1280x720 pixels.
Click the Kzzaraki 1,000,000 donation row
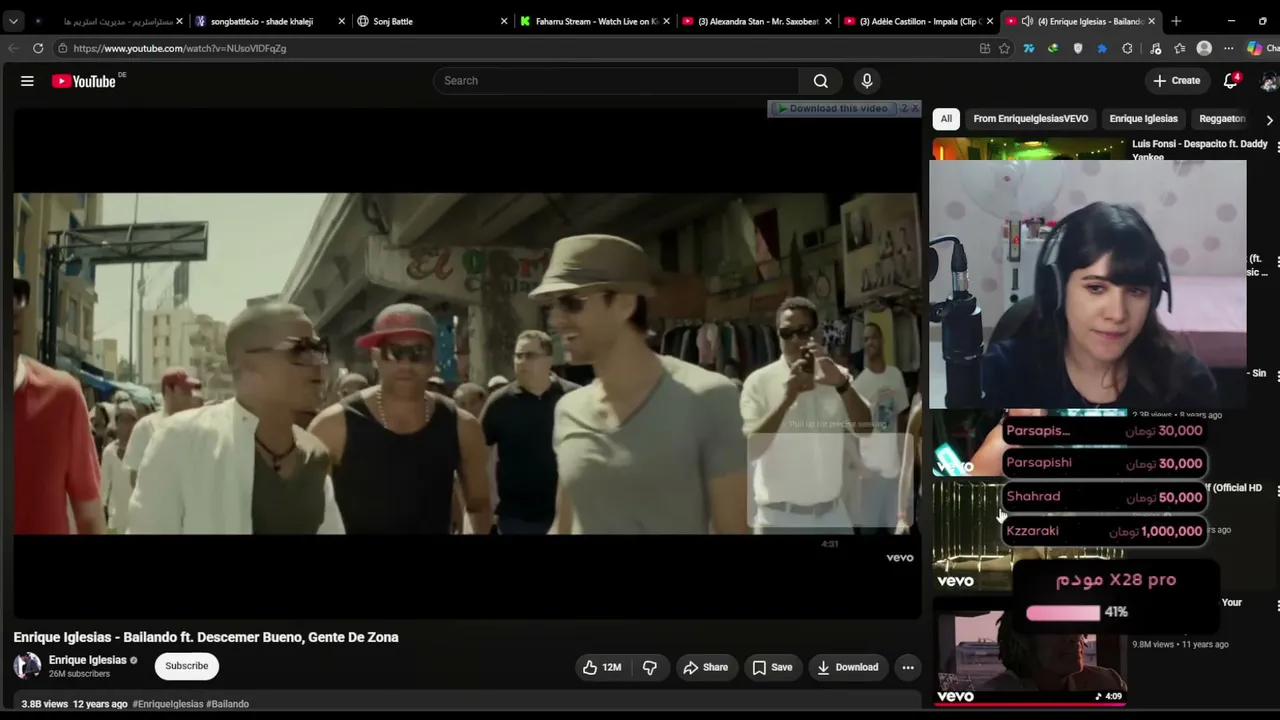(1104, 531)
